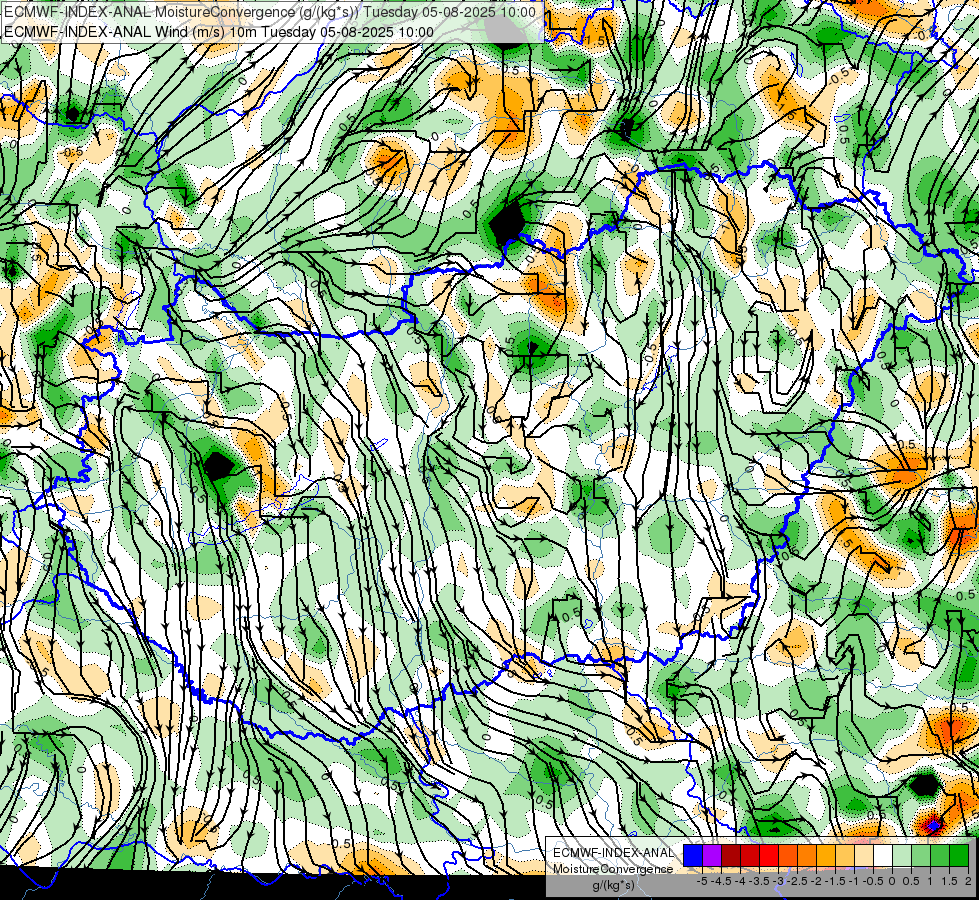This screenshot has width=979, height=900.
Task: Click the 'Wind (m/s) 10m' title line
Action: (219, 31)
